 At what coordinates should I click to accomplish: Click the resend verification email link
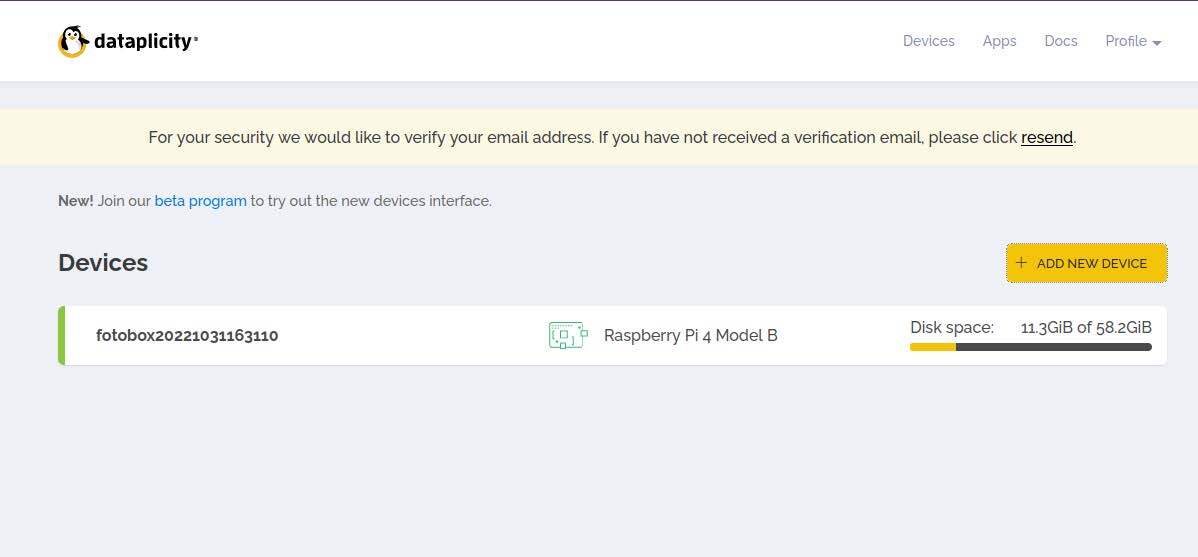tap(1047, 138)
